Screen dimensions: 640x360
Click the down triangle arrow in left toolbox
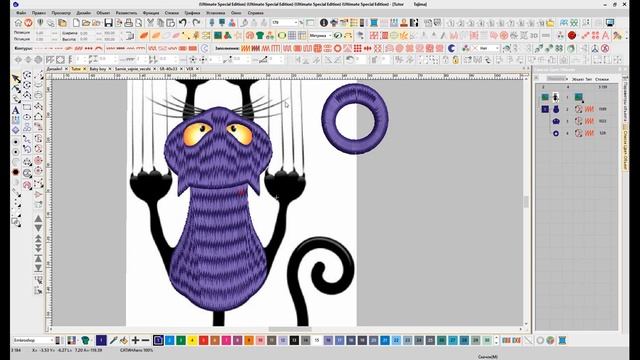[x=38, y=228]
